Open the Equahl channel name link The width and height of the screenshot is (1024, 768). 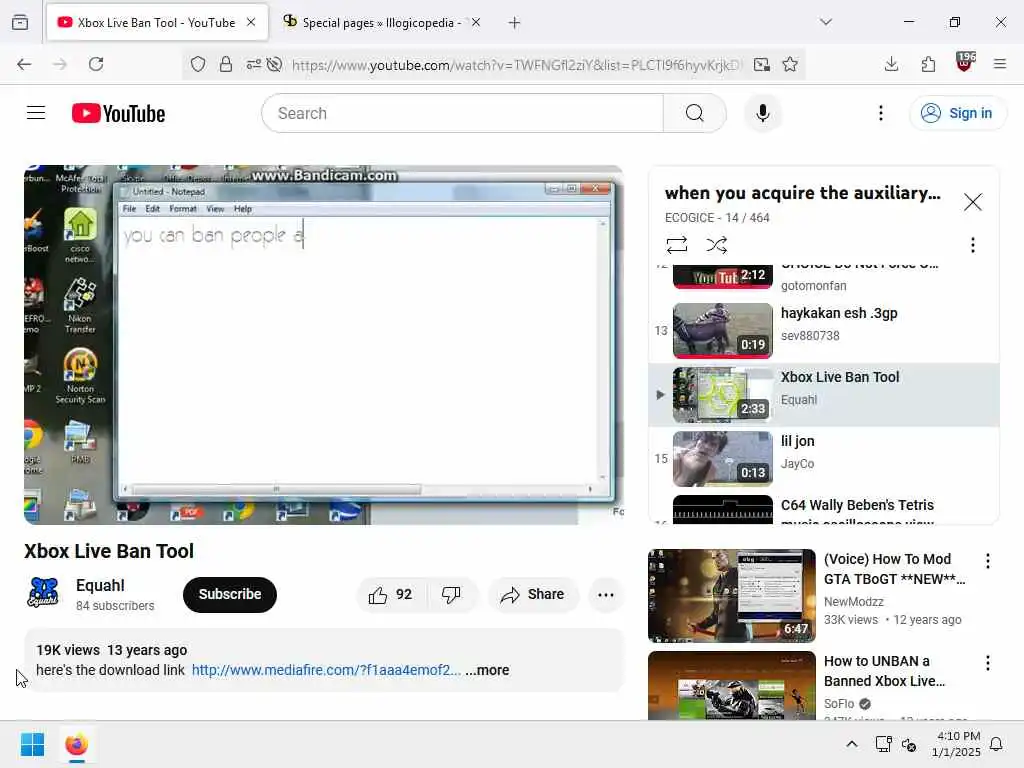(100, 585)
